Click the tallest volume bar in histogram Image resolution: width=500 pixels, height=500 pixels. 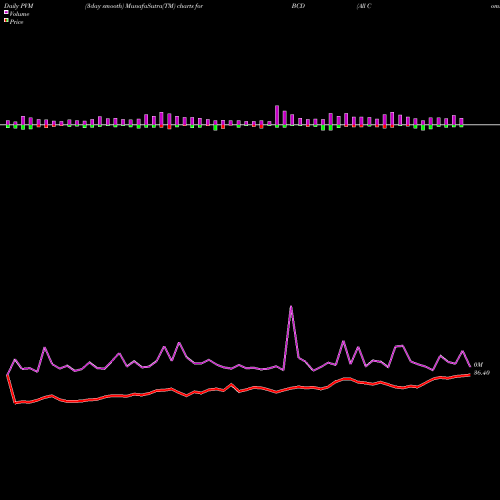[x=277, y=115]
